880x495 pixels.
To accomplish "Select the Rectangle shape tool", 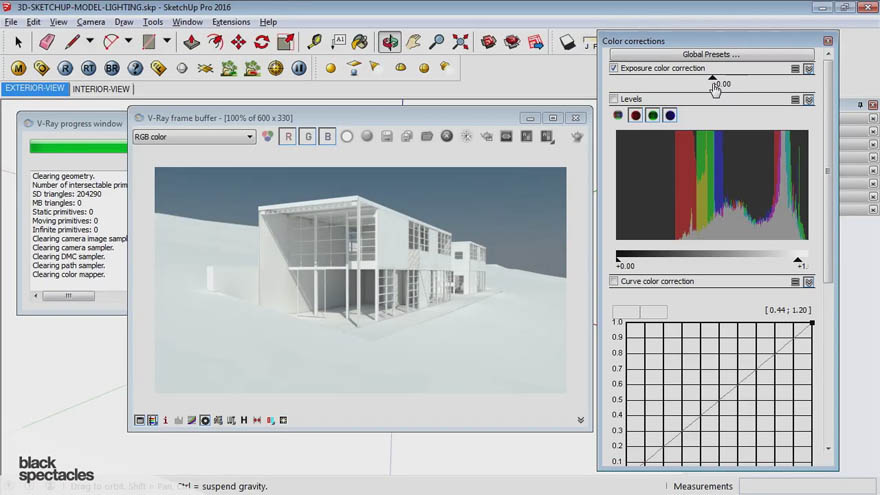I will tap(149, 42).
